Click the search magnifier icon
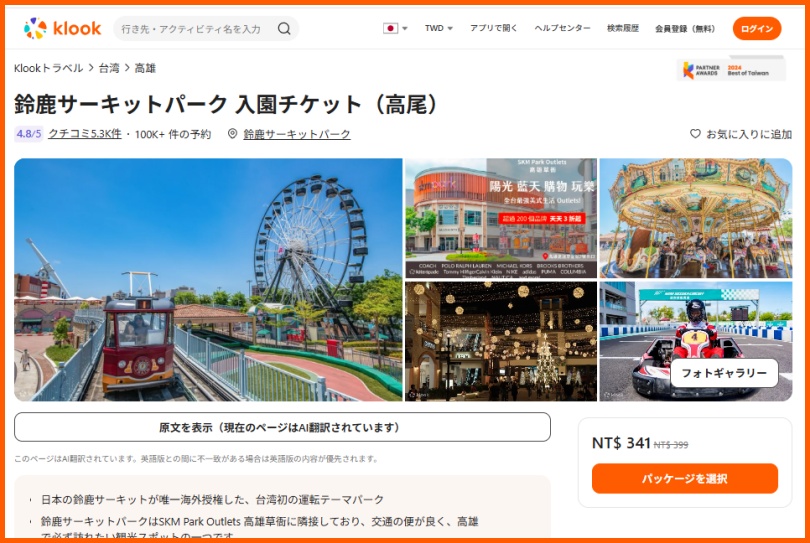810x543 pixels. 284,28
